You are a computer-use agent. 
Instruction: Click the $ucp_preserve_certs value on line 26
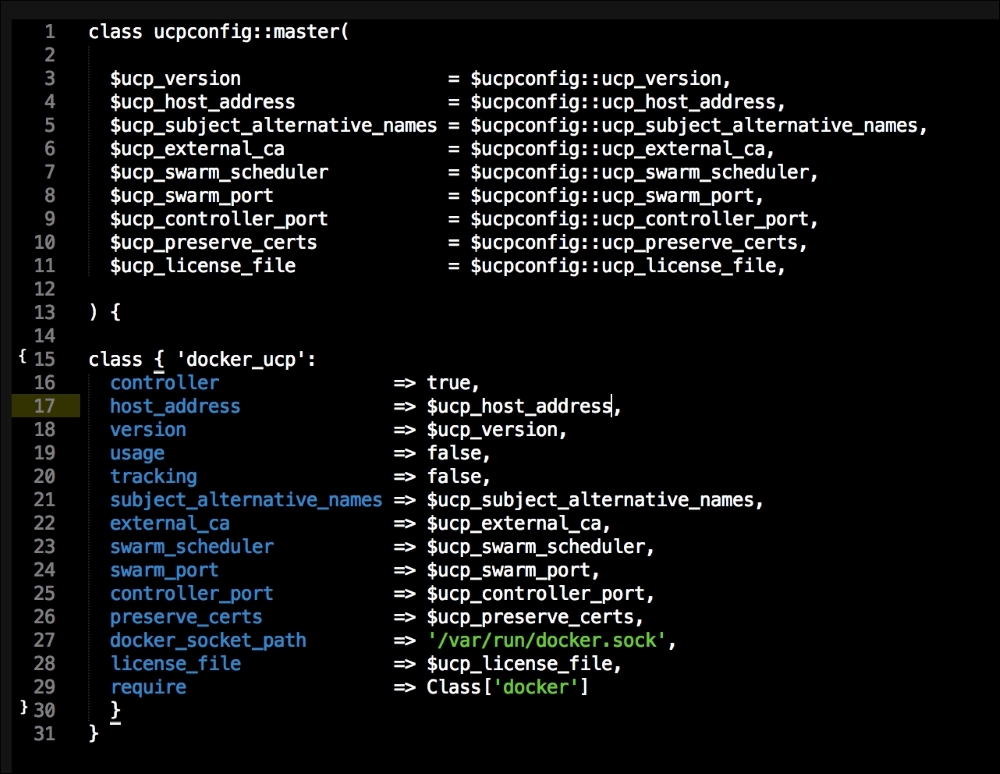529,617
